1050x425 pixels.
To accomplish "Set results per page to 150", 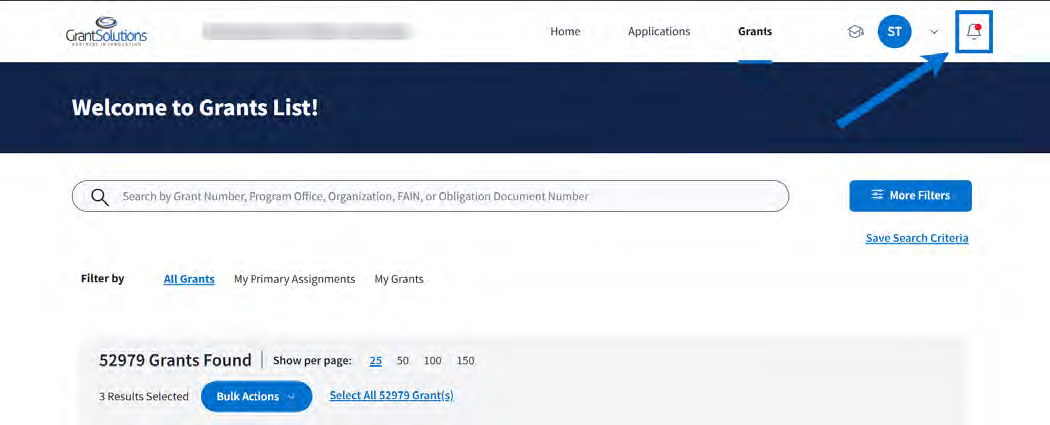I will [x=465, y=361].
